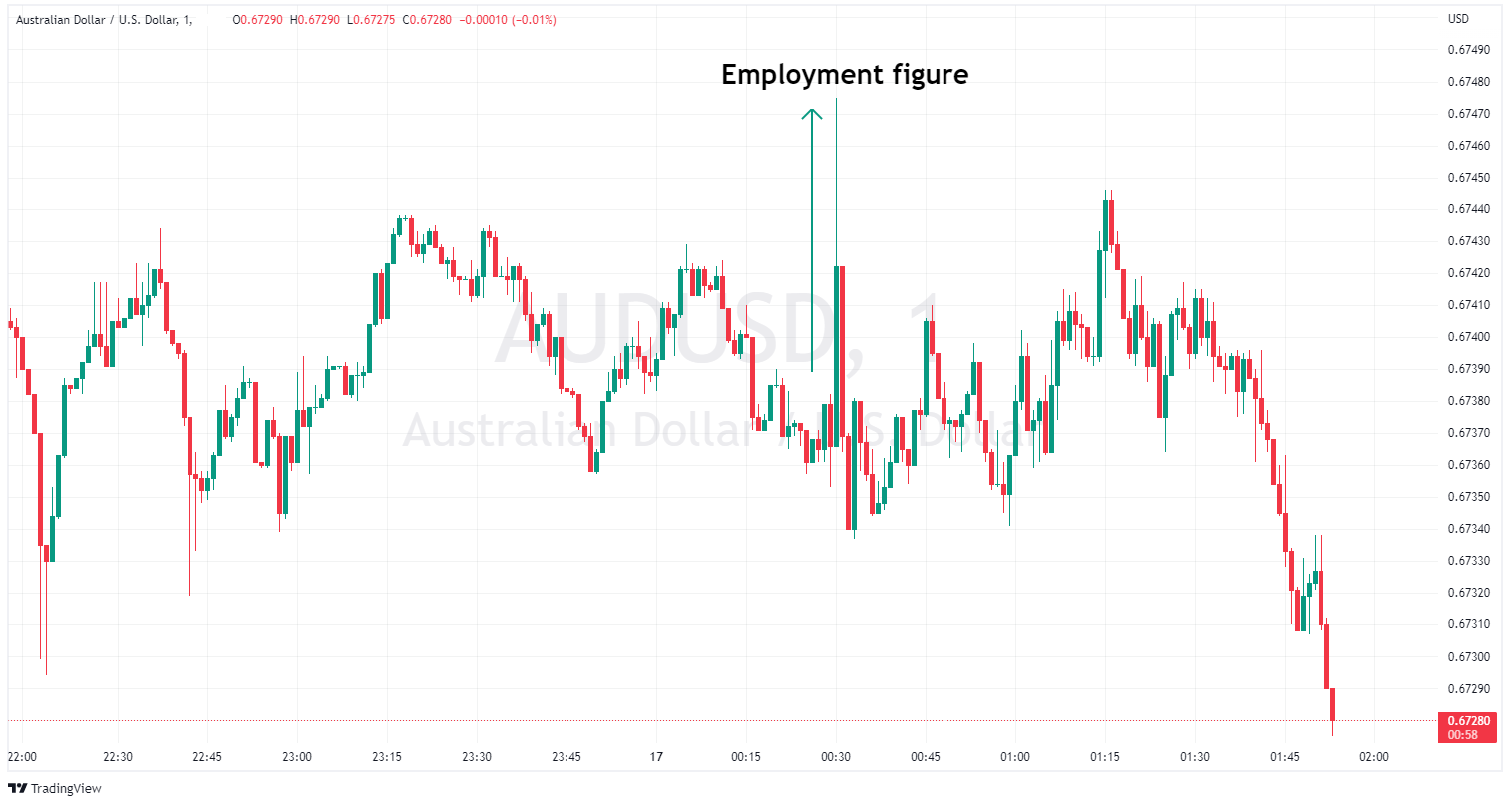The height and width of the screenshot is (806, 1512).
Task: Click the Australian Dollar / U.S. Dollar symbol title
Action: (98, 20)
